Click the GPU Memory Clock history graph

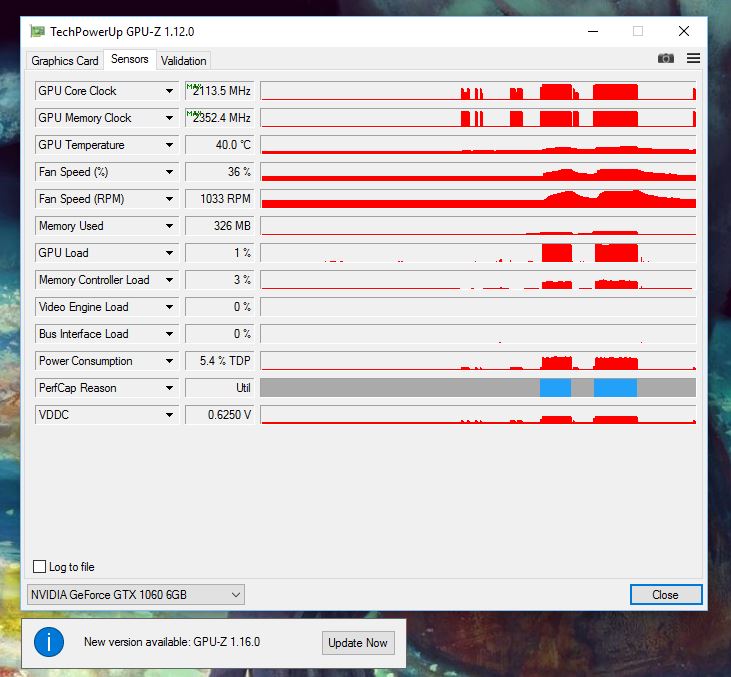tap(478, 118)
